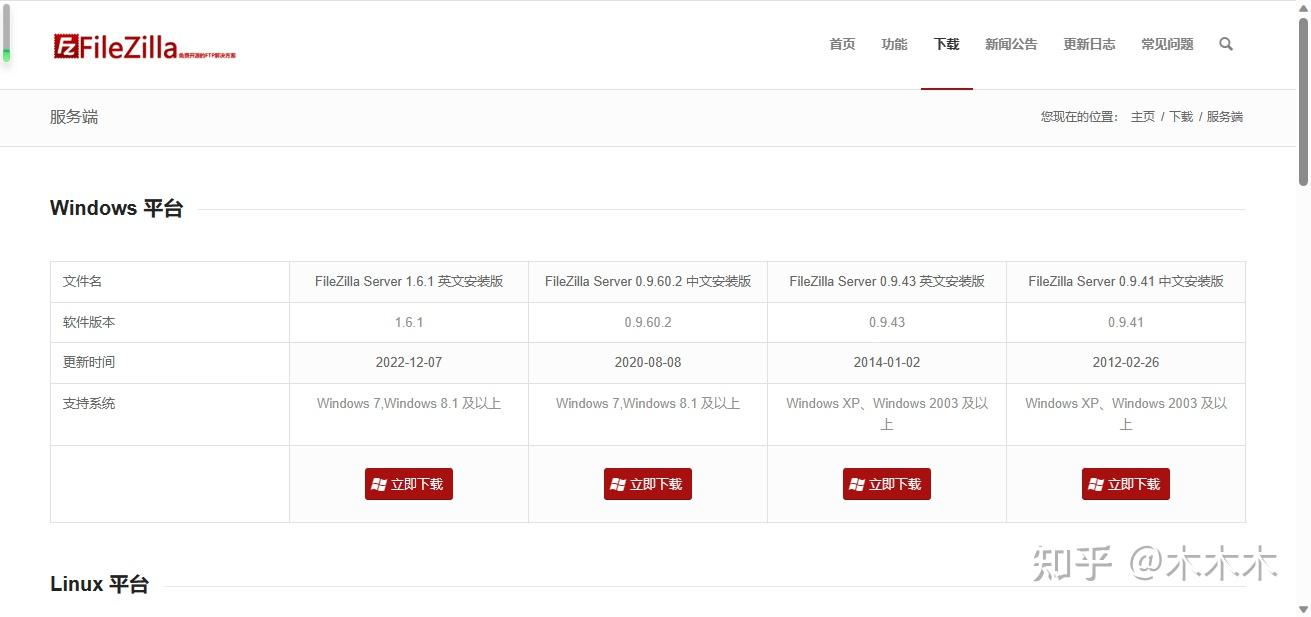Image resolution: width=1311 pixels, height=617 pixels.
Task: Select 'FileZilla Server 0.9.43 英文安装版' header cell
Action: pyautogui.click(x=887, y=282)
